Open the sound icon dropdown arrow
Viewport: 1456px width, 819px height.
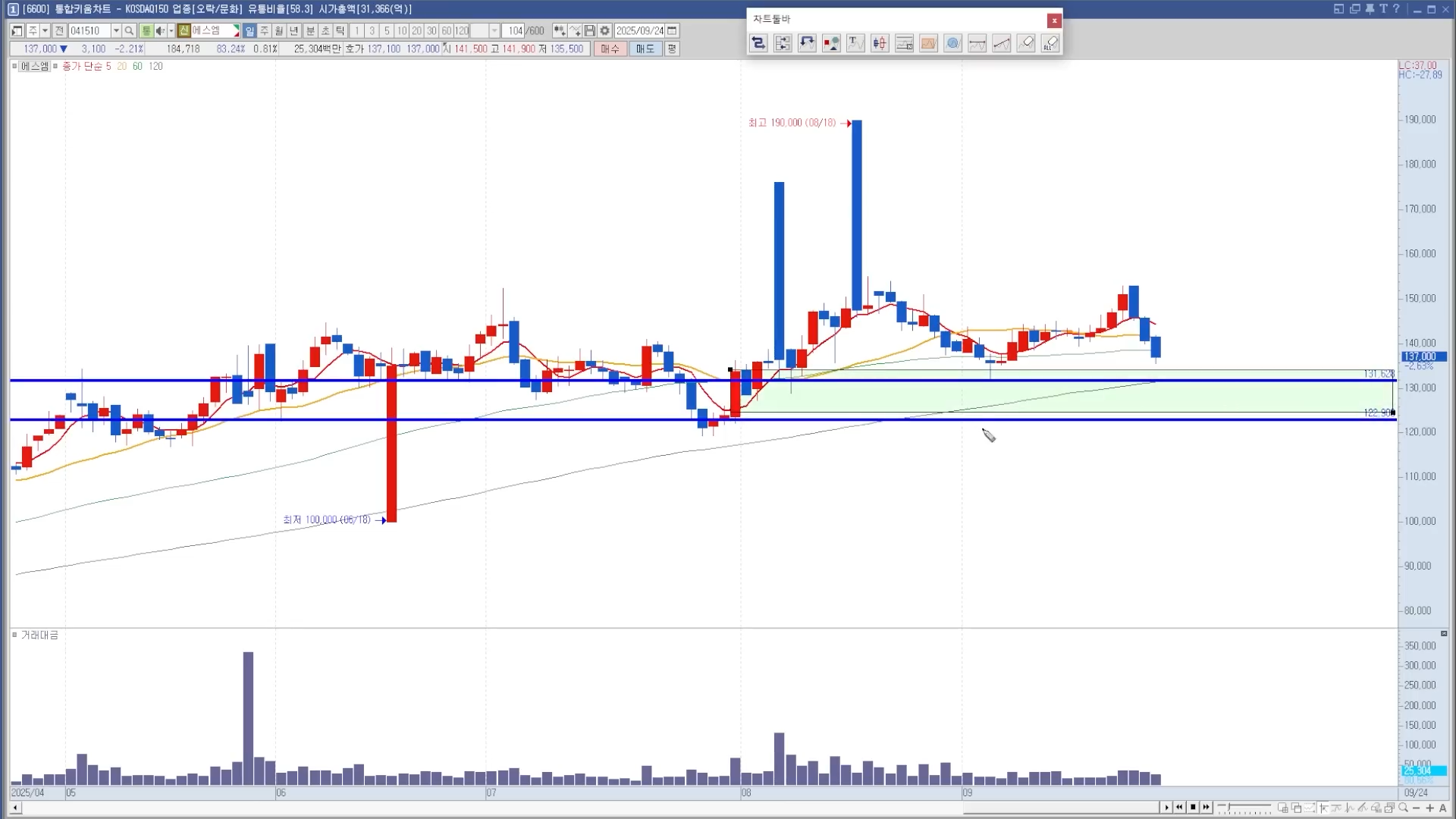pyautogui.click(x=171, y=31)
